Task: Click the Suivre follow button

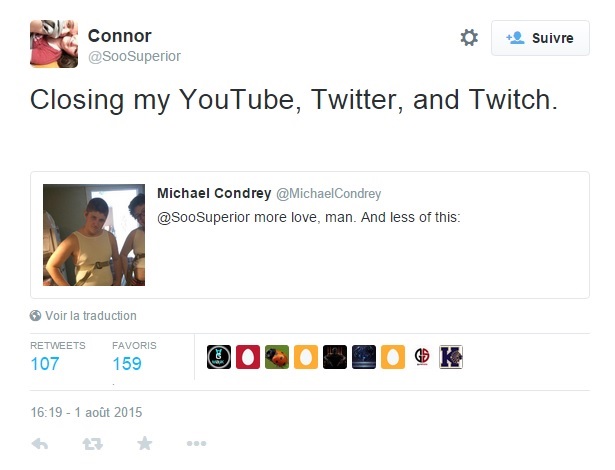Action: [x=540, y=38]
